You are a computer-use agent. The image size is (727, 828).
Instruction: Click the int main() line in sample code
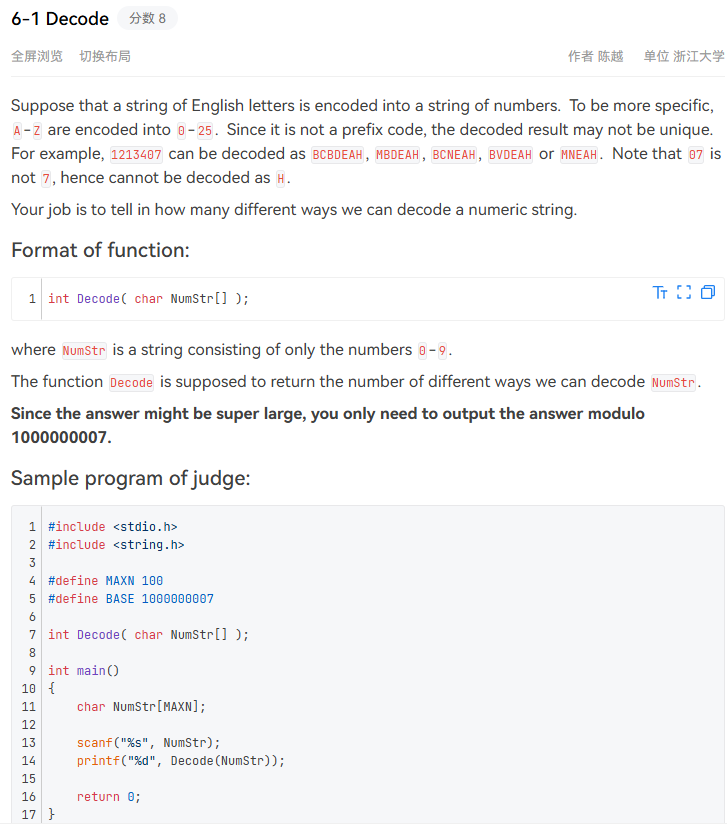click(x=83, y=671)
